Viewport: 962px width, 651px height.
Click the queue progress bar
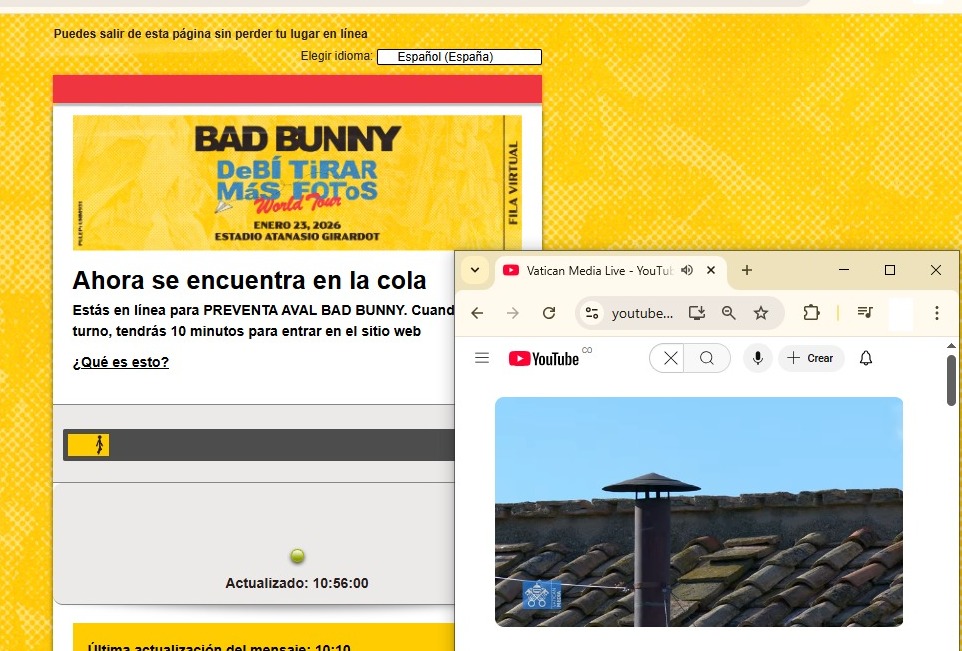click(x=258, y=445)
